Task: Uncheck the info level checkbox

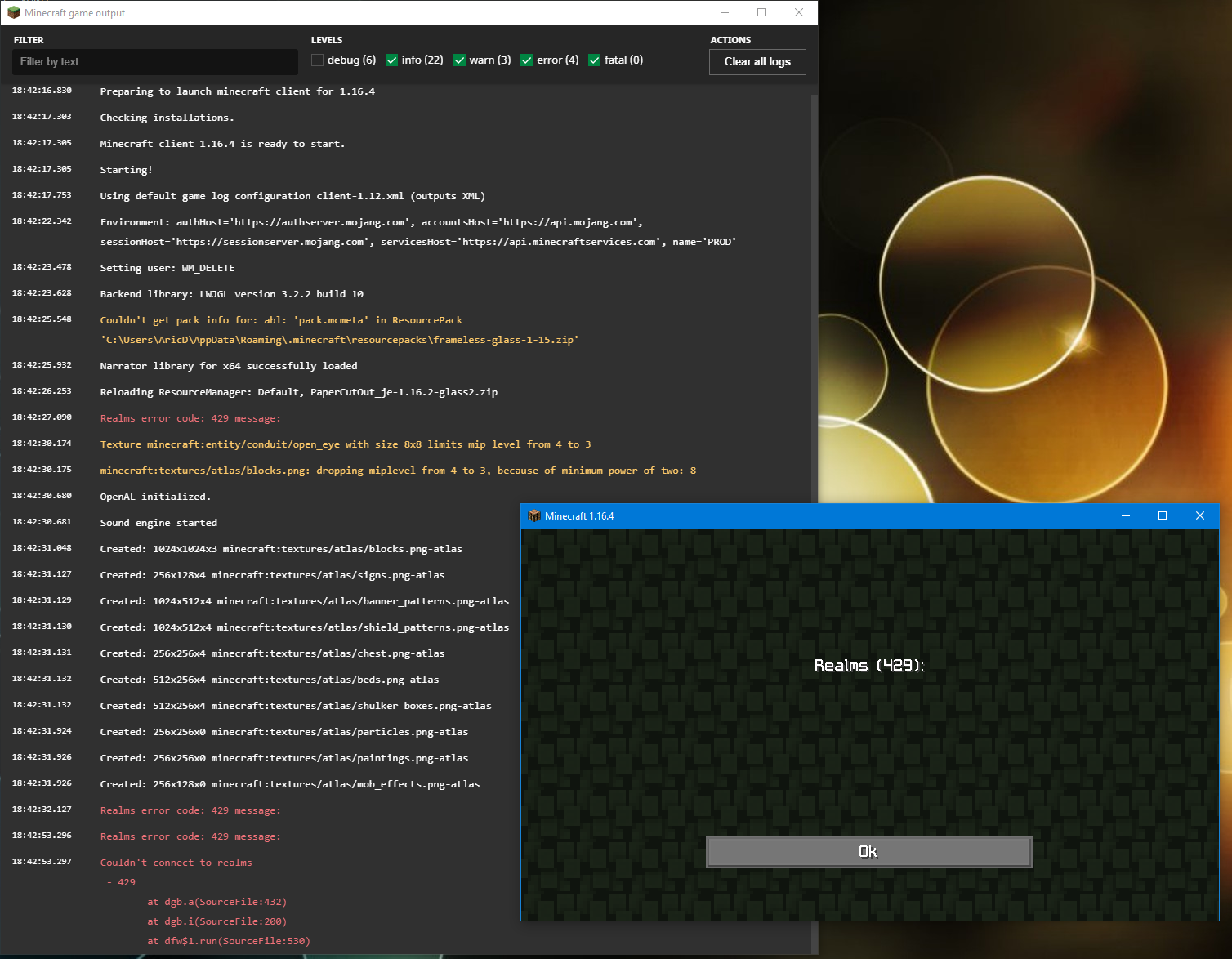Action: (x=392, y=60)
